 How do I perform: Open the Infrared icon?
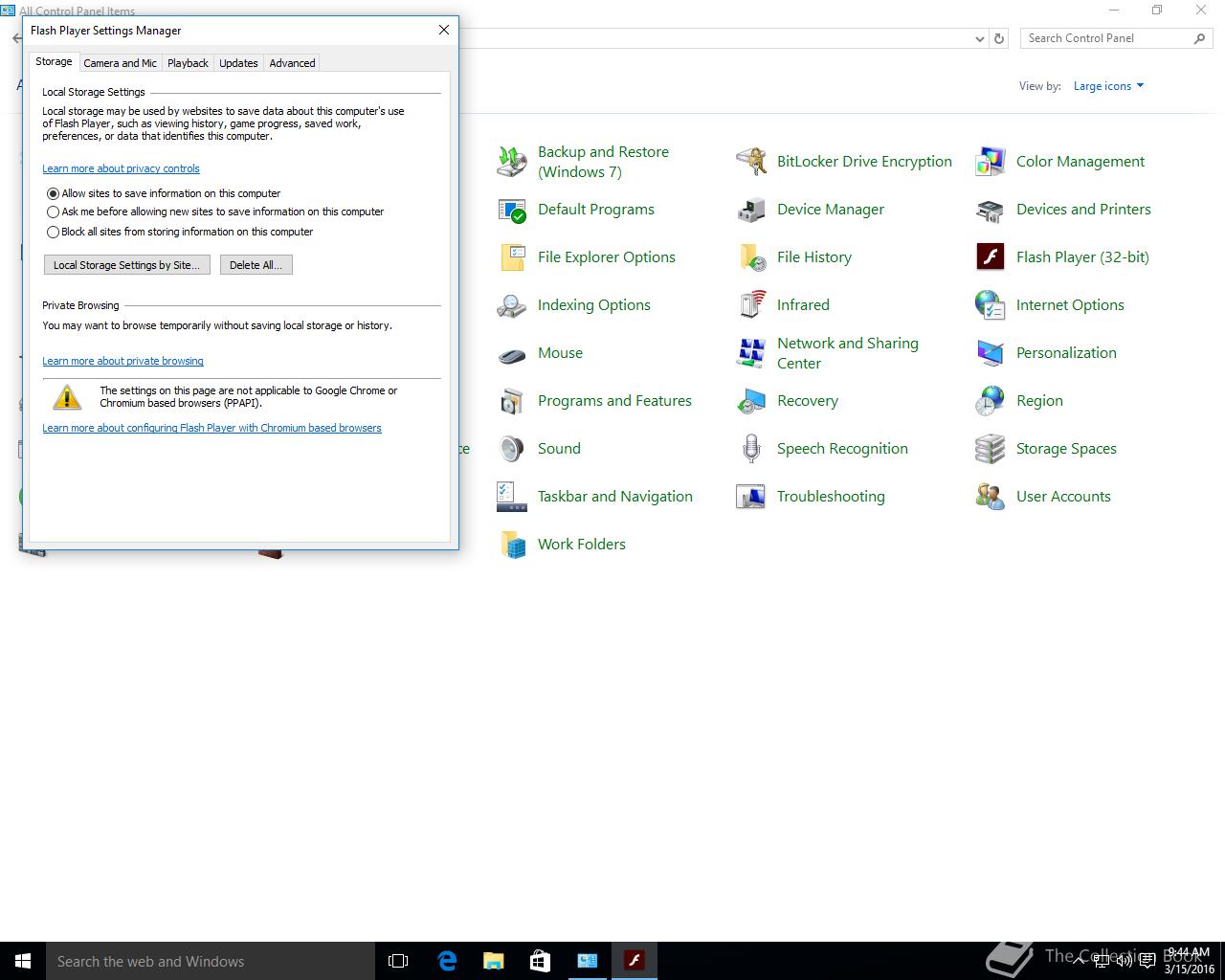(x=751, y=305)
